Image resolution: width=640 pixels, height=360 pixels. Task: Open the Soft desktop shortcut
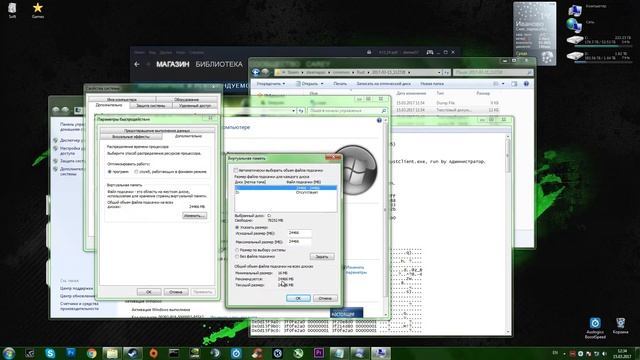tap(12, 10)
